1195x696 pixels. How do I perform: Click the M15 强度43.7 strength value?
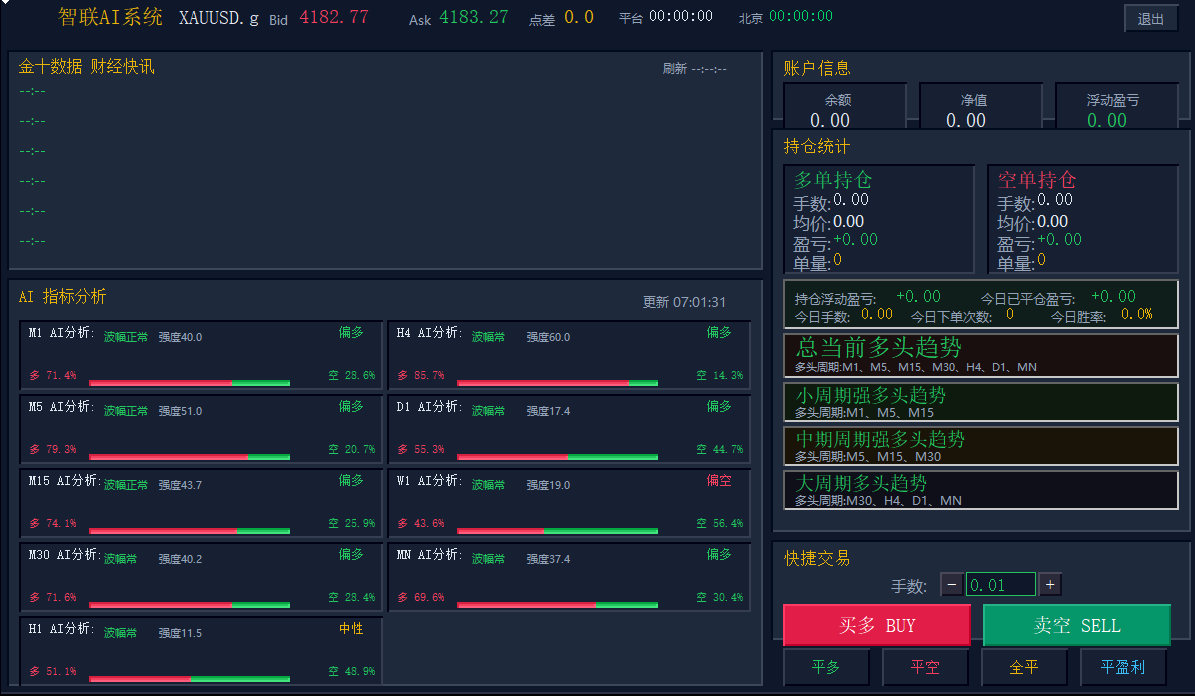point(181,485)
